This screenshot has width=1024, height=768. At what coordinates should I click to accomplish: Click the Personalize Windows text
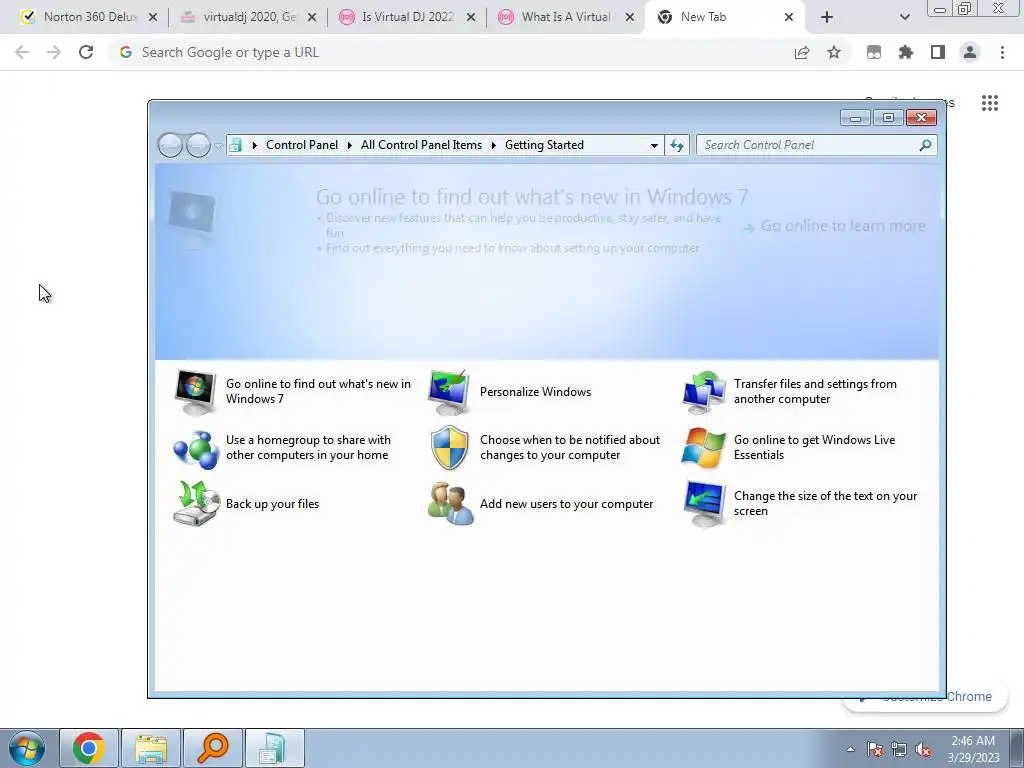[536, 392]
